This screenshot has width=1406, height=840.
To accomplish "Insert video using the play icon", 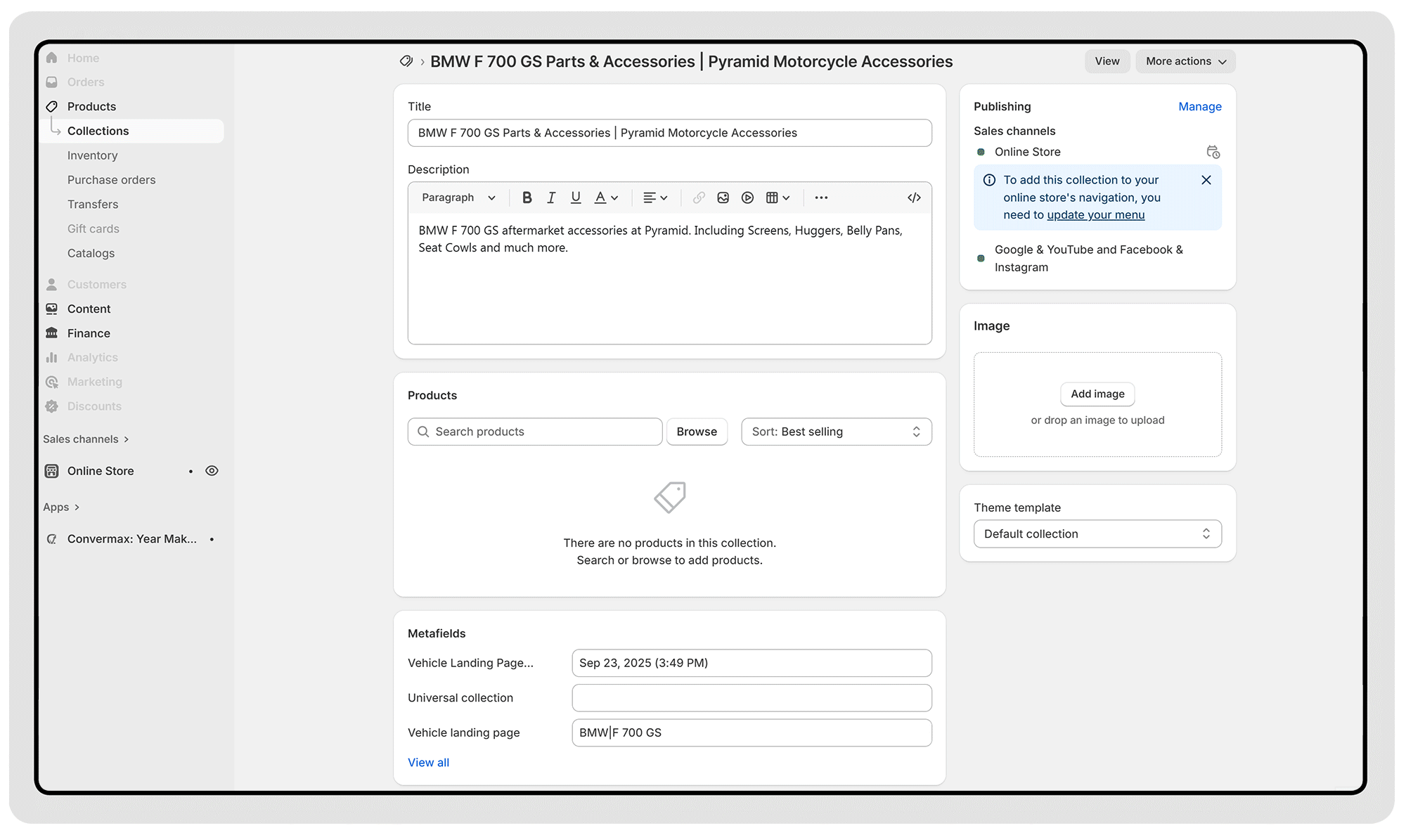I will pos(747,198).
